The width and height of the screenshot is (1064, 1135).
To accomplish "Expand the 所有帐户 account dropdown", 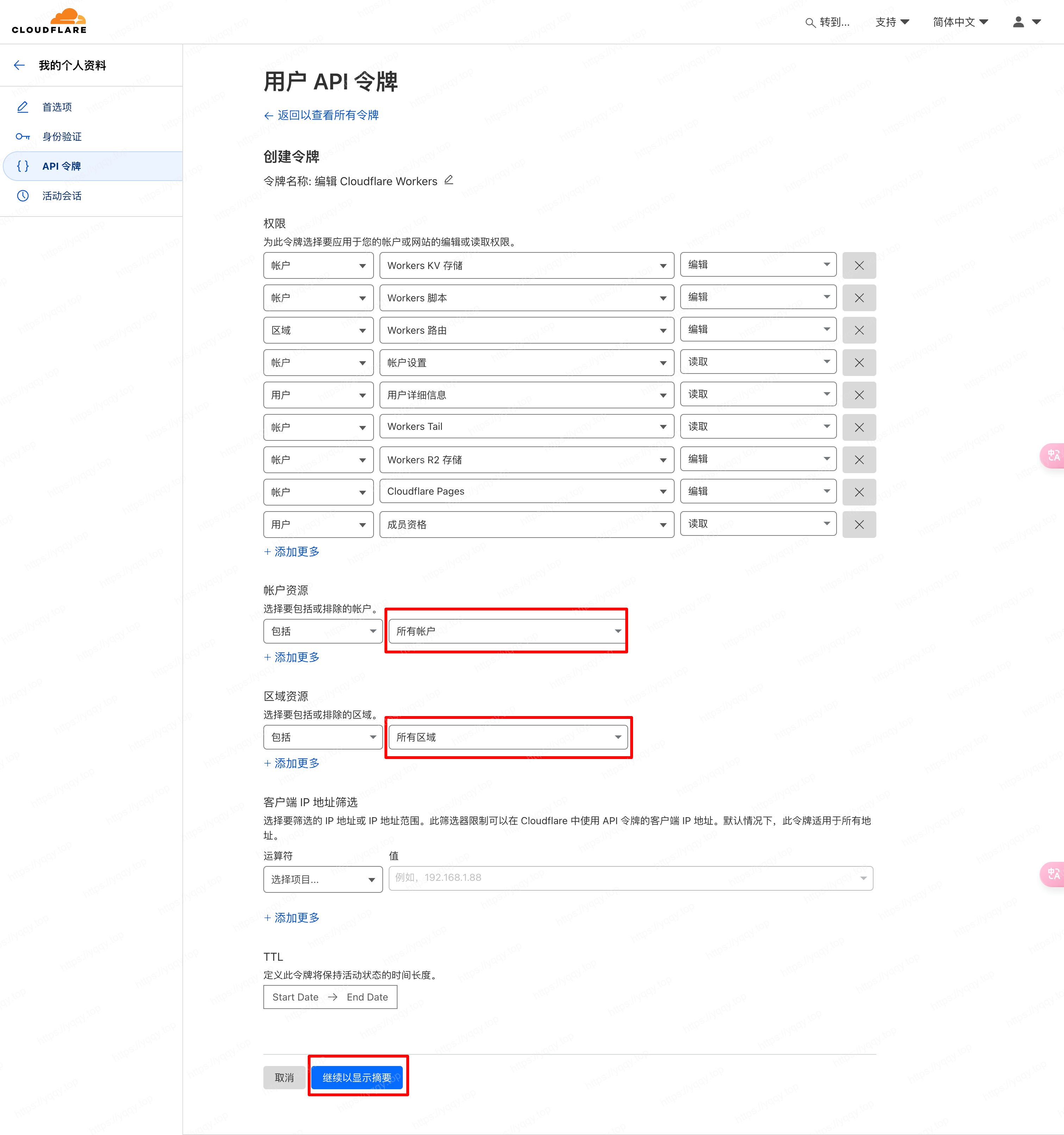I will pyautogui.click(x=507, y=631).
